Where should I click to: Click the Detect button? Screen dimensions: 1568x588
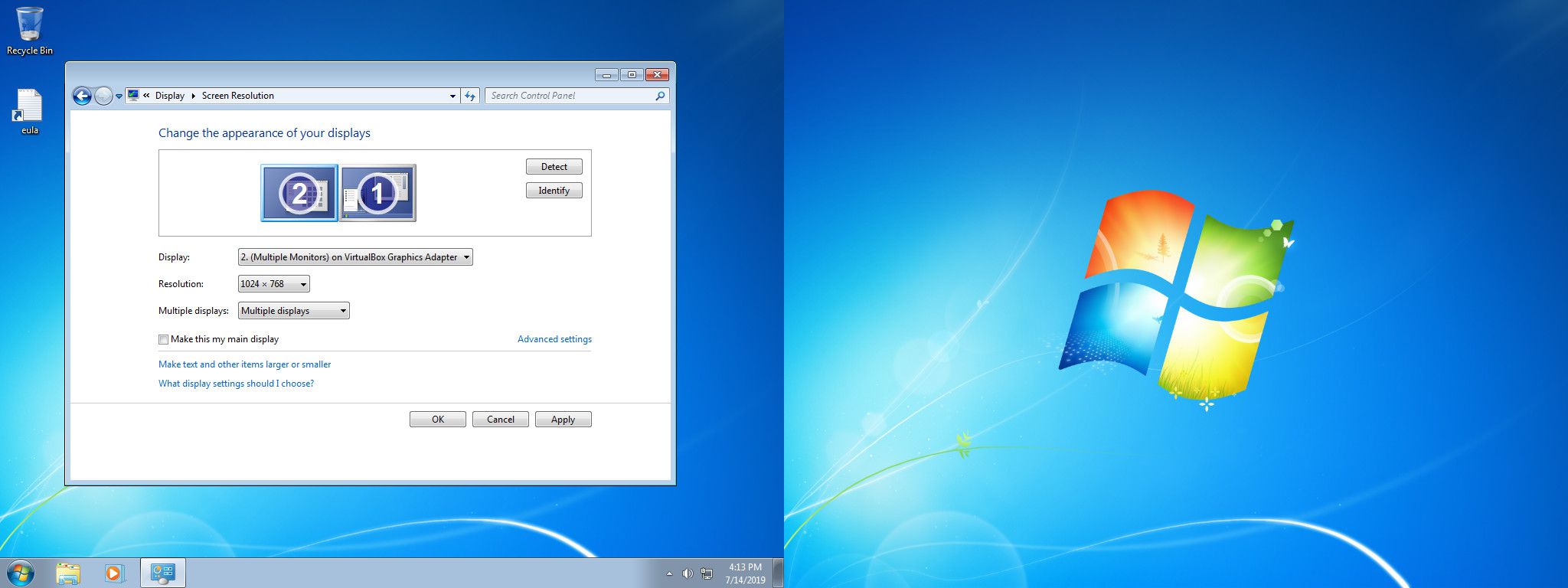click(554, 167)
